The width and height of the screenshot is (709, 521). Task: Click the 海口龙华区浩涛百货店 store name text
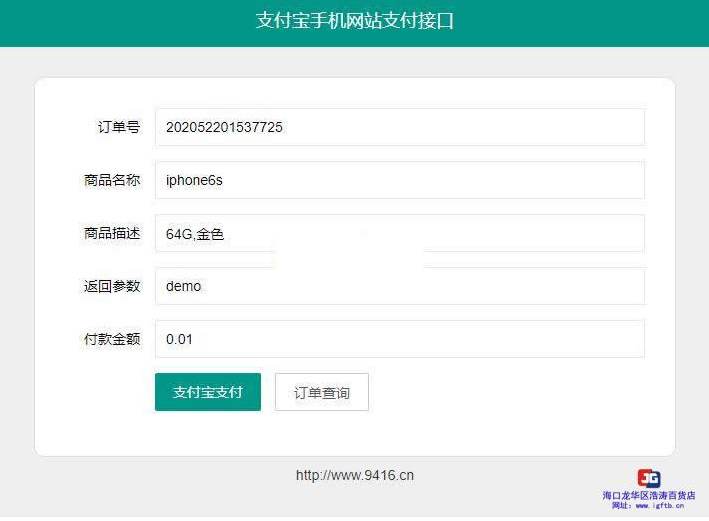648,495
